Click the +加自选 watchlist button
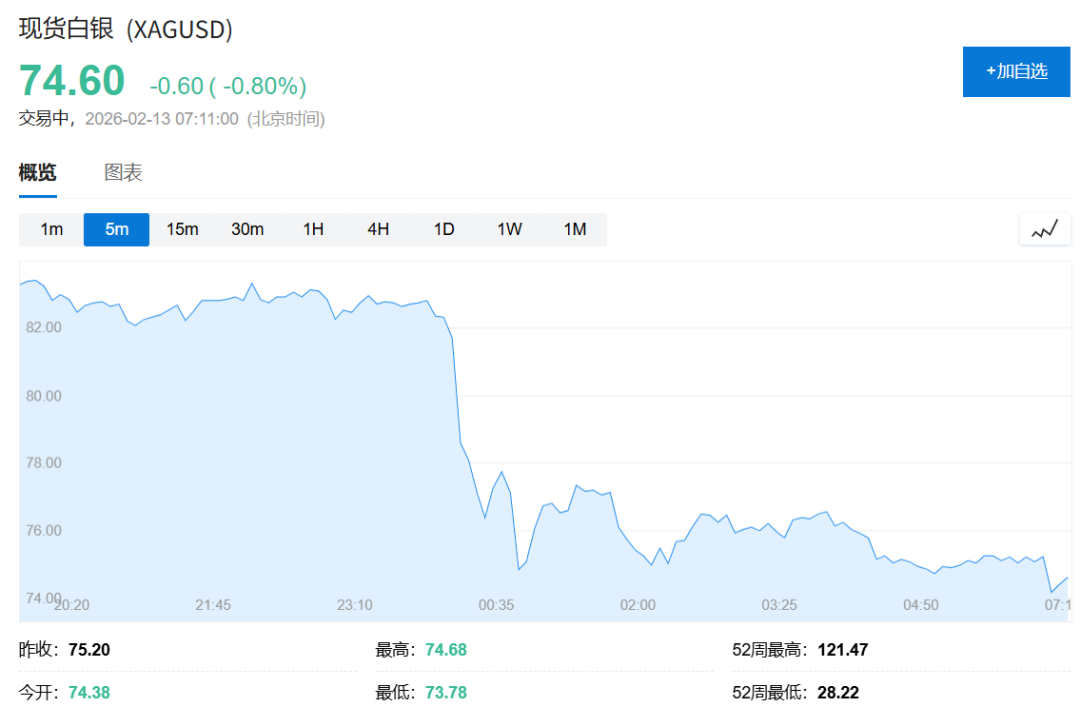The width and height of the screenshot is (1080, 707). [x=1016, y=71]
